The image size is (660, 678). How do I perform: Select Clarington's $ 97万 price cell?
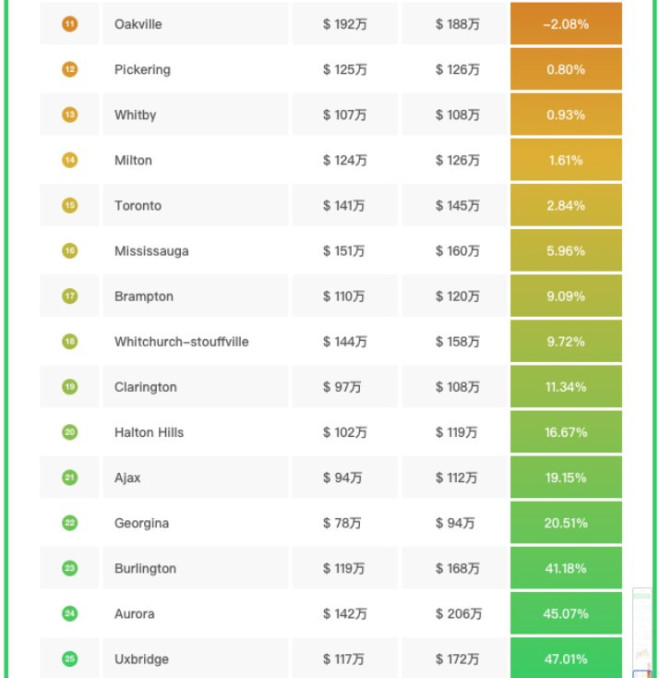pos(342,387)
